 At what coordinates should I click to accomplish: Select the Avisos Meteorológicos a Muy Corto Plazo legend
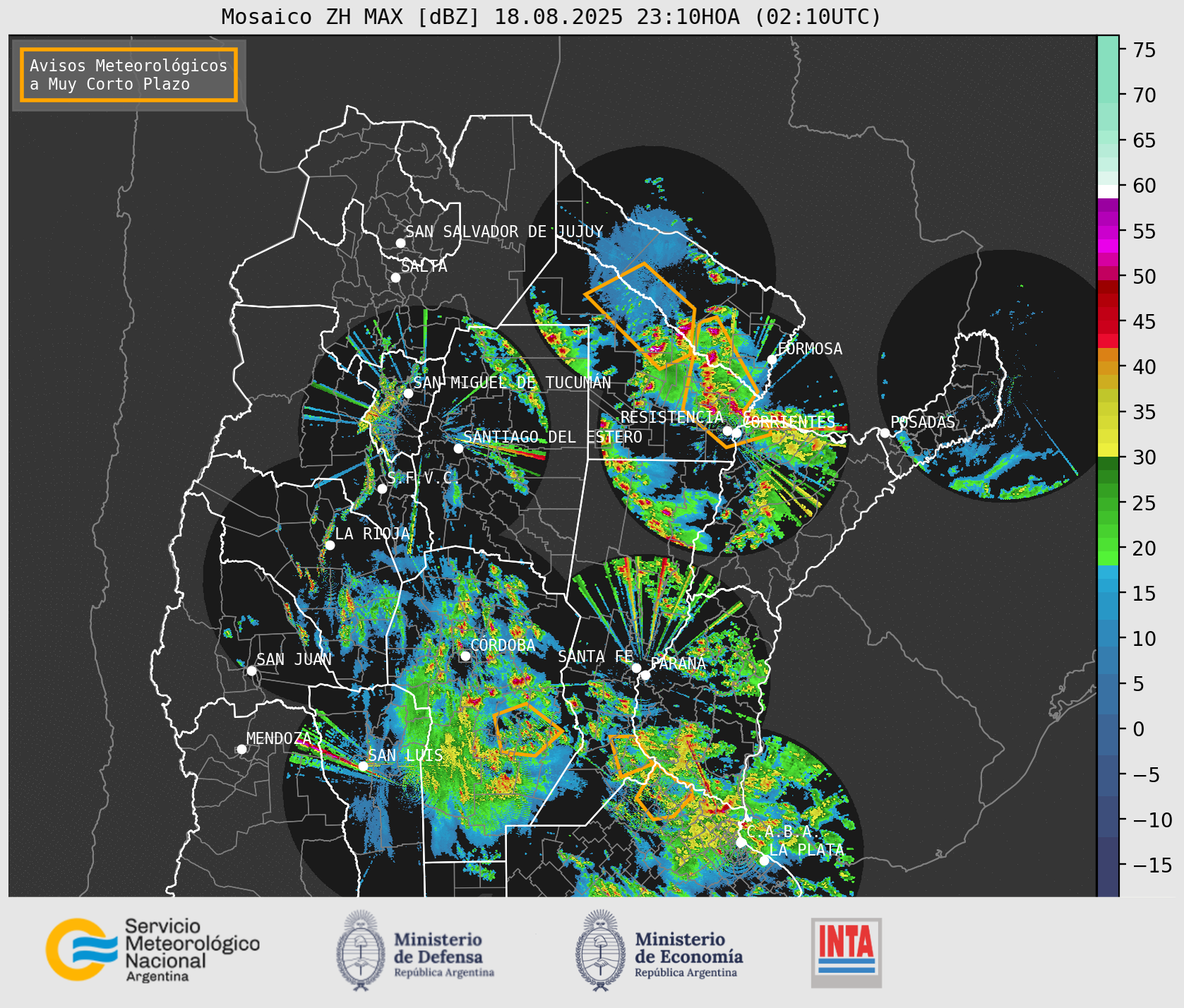(128, 75)
